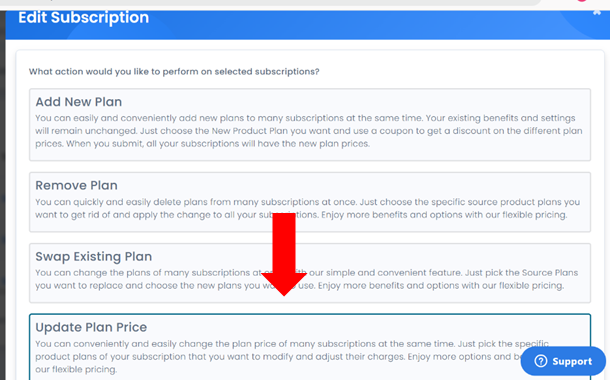This screenshot has height=381, width=610.
Task: Click the Add New Plan description text
Action: tap(309, 131)
